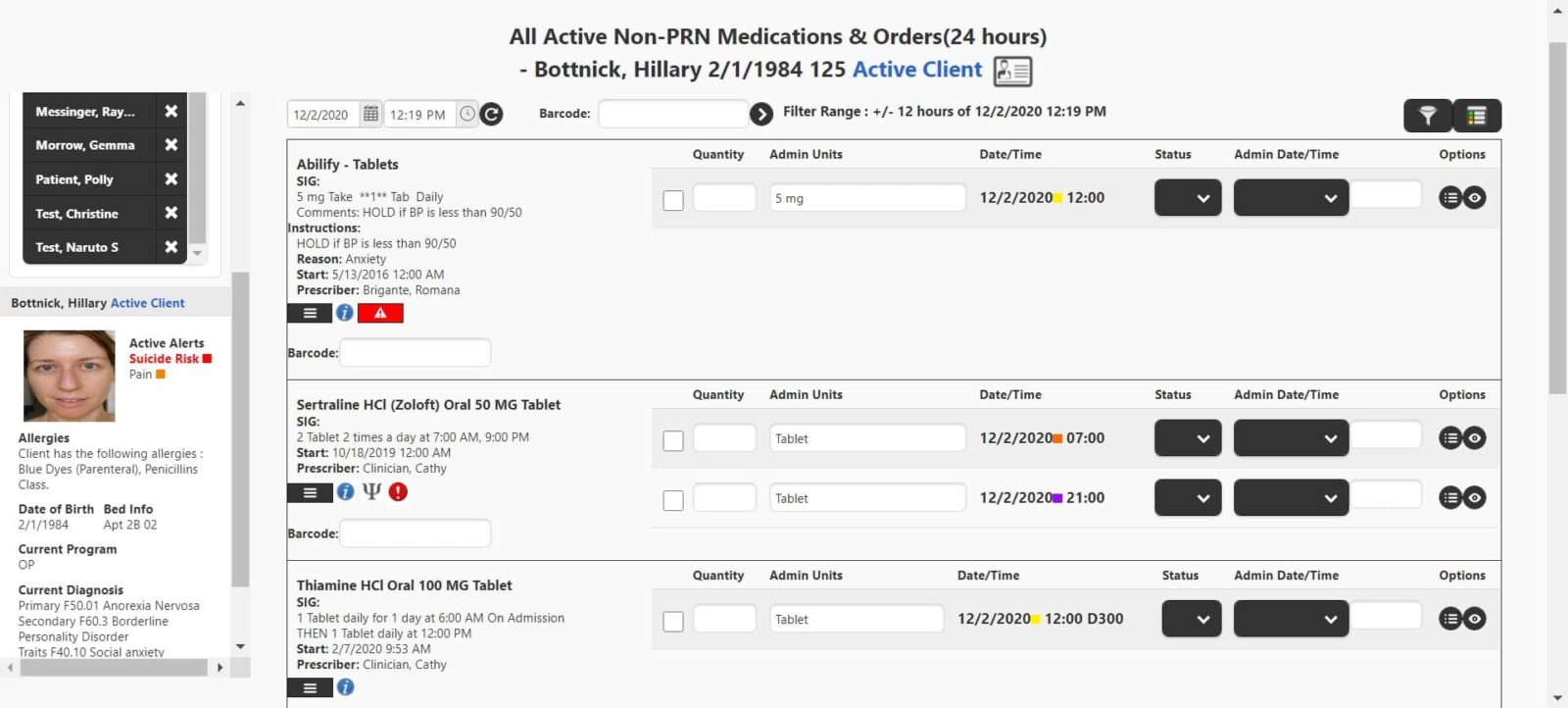Check the Sertraline 07:00 dose checkbox

point(673,440)
